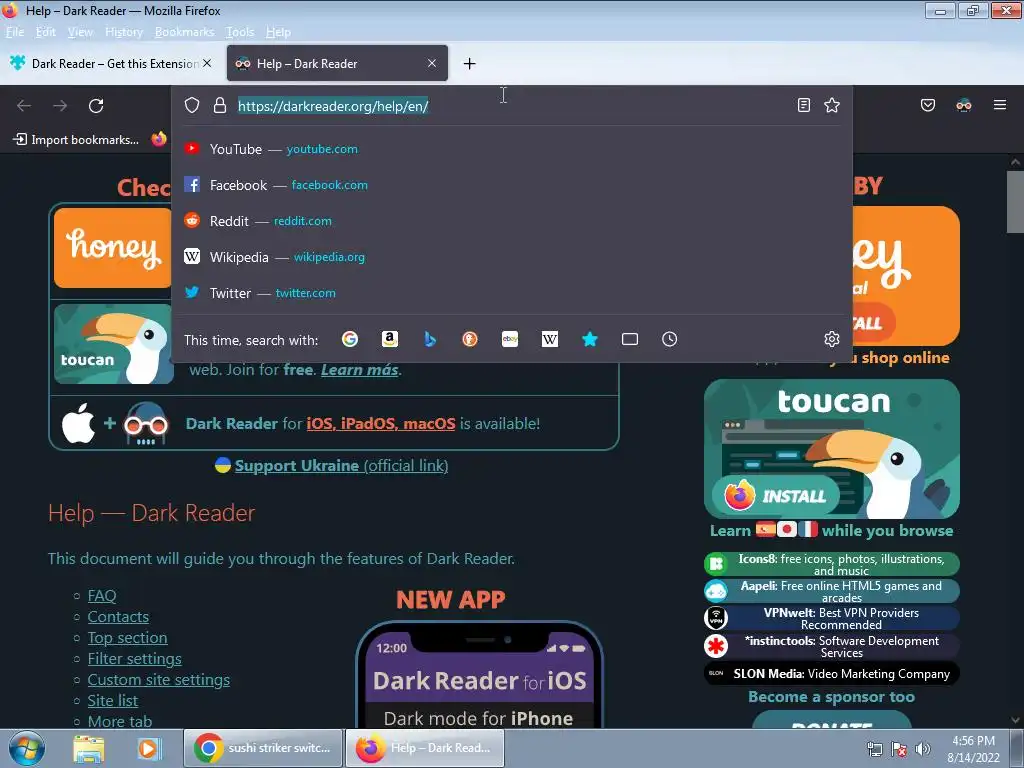Open the Bookmarks menu
The image size is (1024, 768).
pyautogui.click(x=184, y=32)
